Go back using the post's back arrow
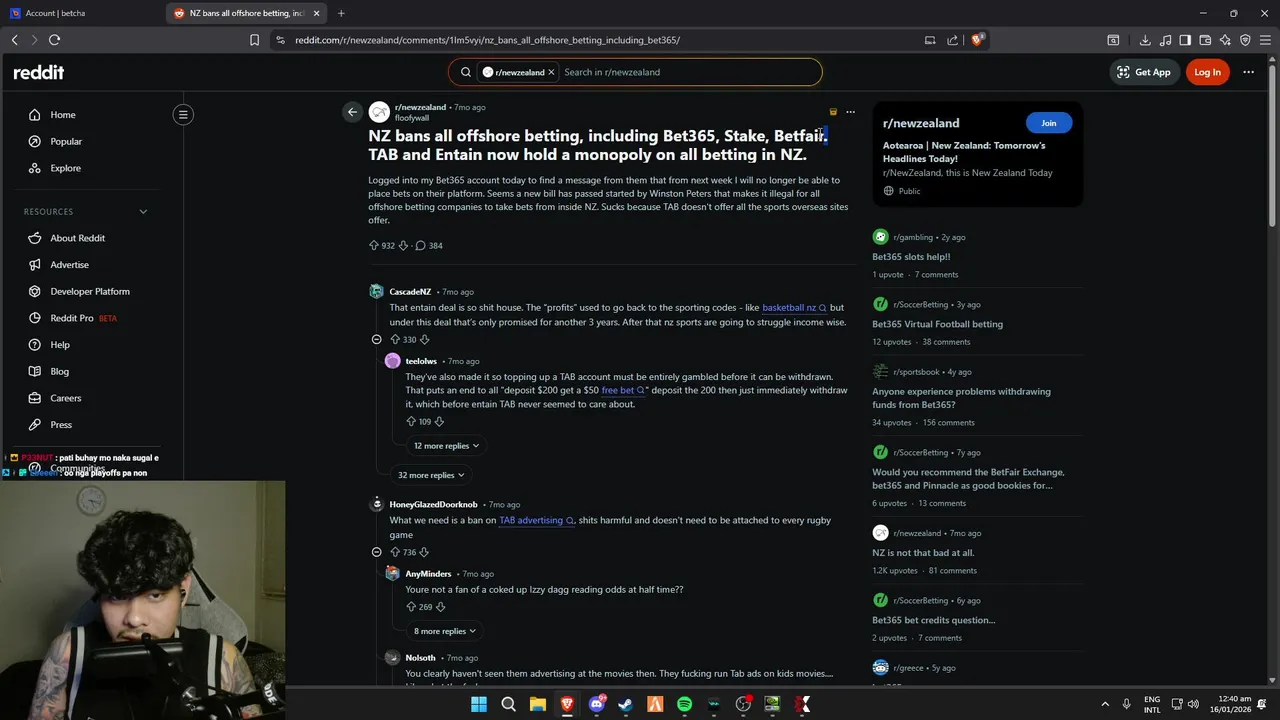This screenshot has width=1280, height=720. 352,112
